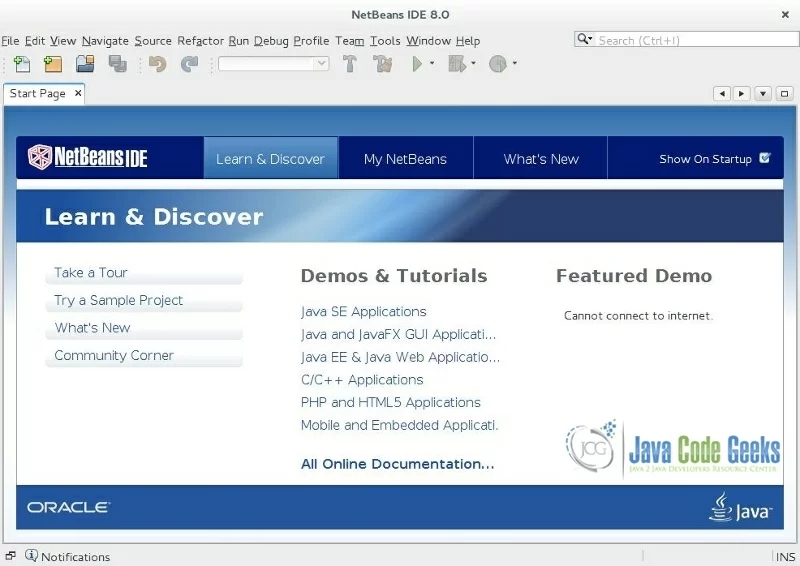800x566 pixels.
Task: Open Java EE & Java Web link
Action: click(401, 357)
